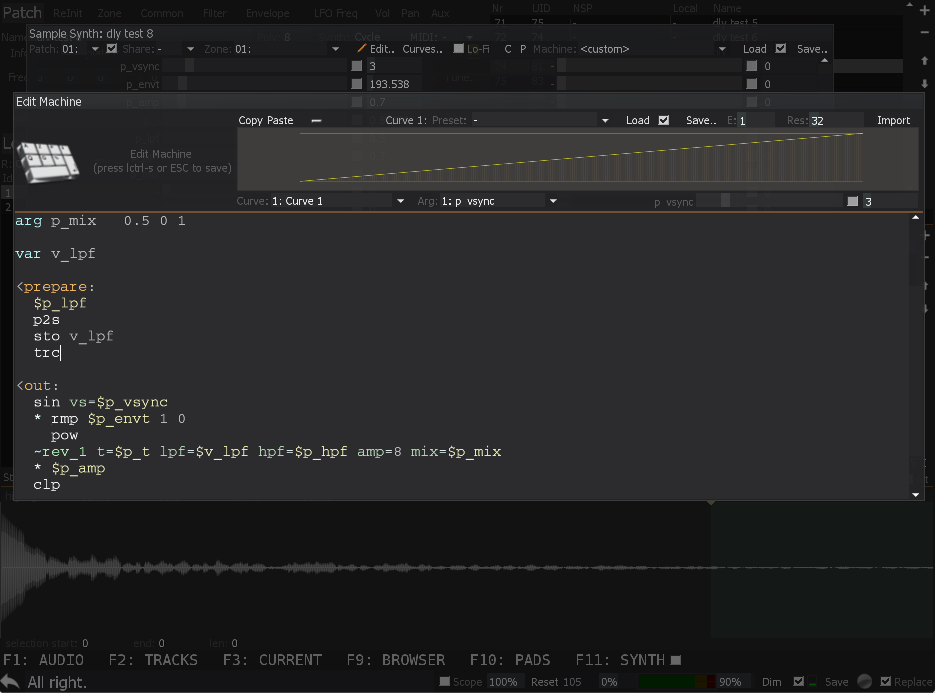This screenshot has height=693, width=935.
Task: Toggle the Scope checkbox in status bar
Action: tap(444, 682)
